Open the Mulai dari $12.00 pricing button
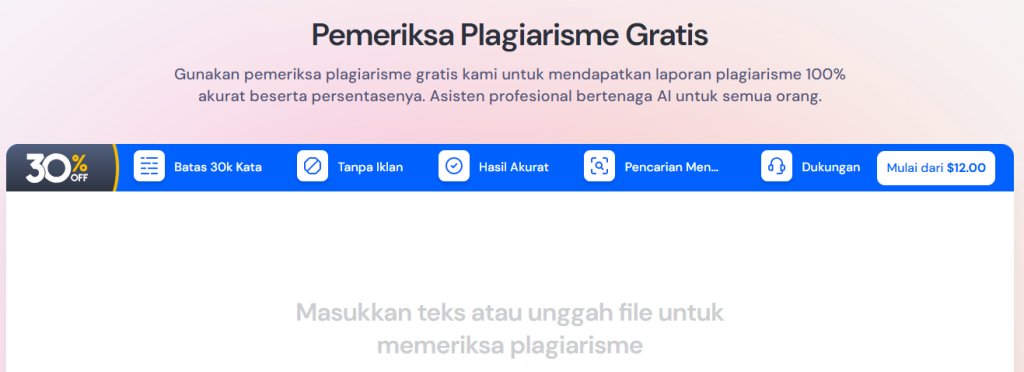The image size is (1024, 372). [936, 168]
